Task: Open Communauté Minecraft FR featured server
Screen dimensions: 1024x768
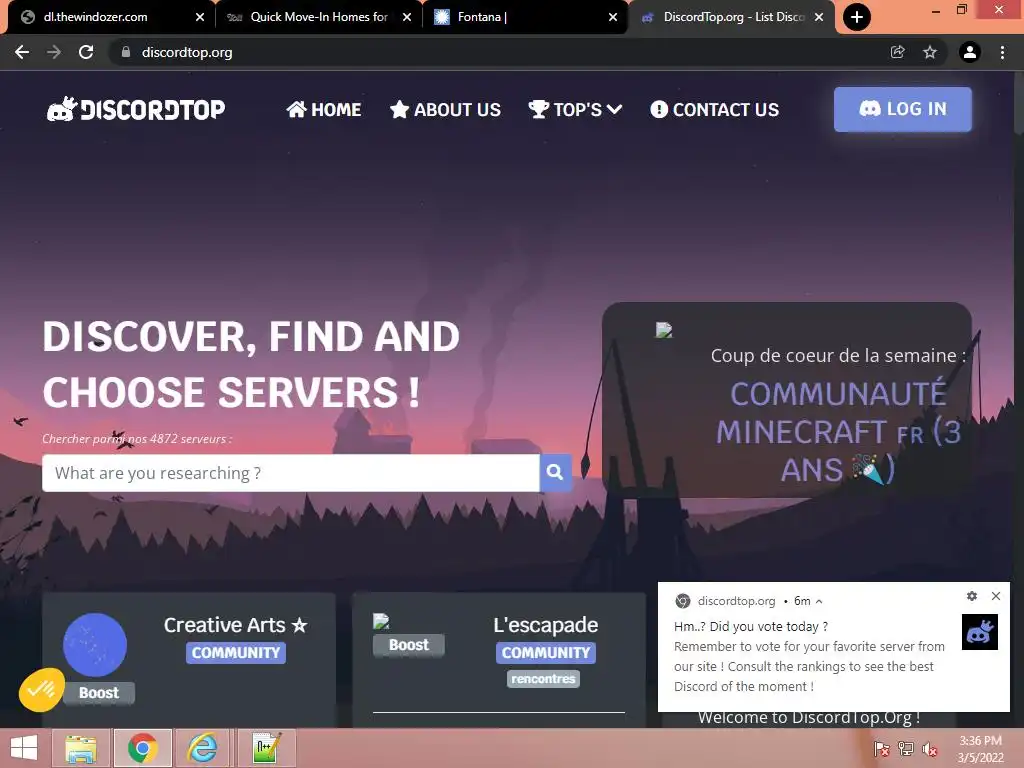Action: click(838, 432)
